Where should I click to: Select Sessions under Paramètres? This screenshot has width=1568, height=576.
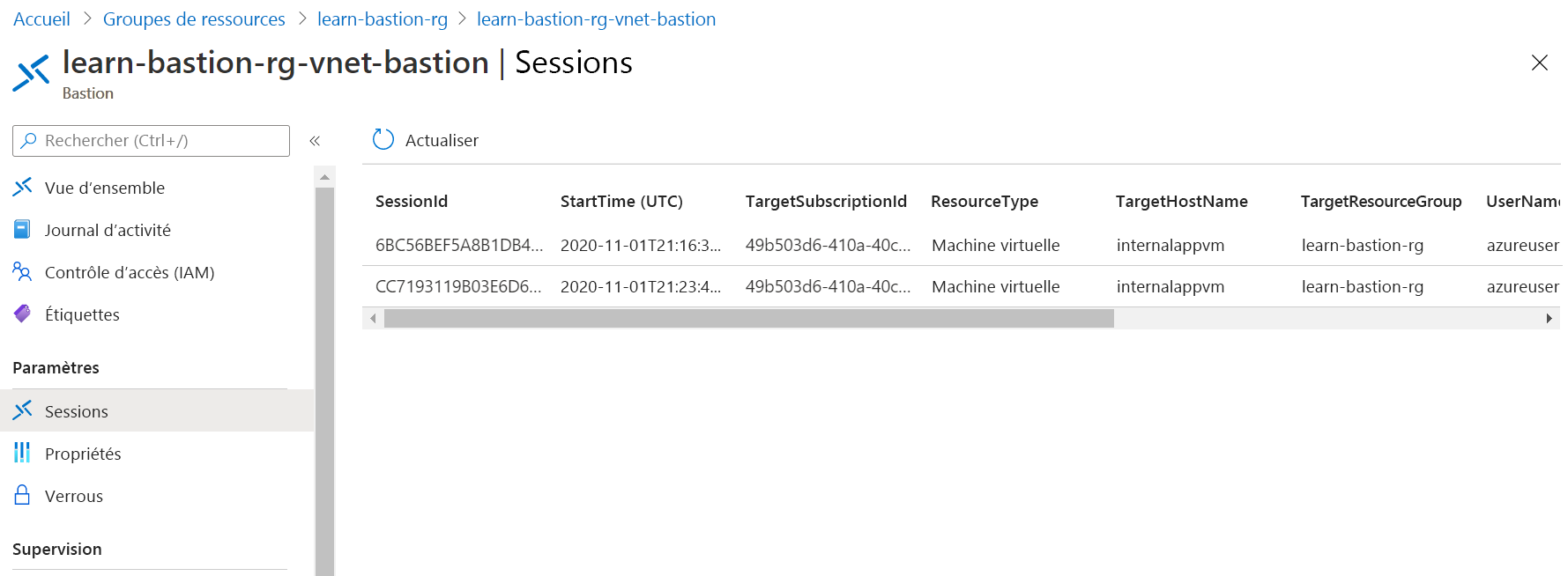(77, 410)
